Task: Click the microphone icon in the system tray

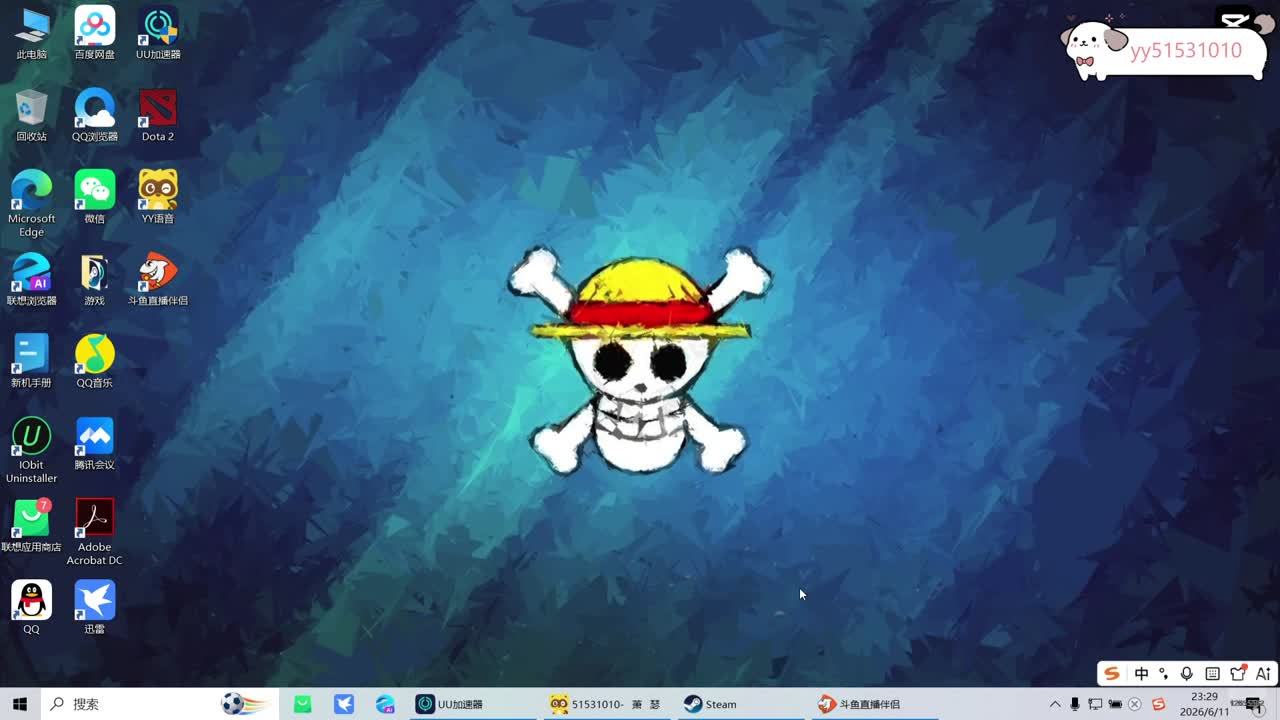Action: pyautogui.click(x=1075, y=704)
